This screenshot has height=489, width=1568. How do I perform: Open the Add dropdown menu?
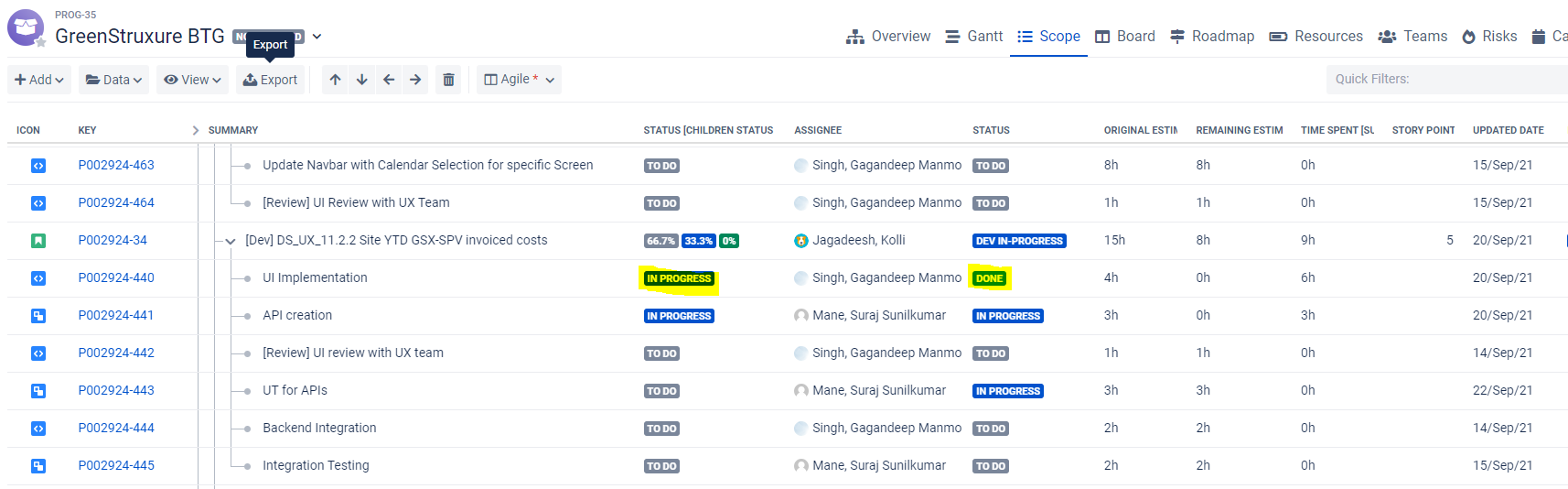[x=39, y=80]
